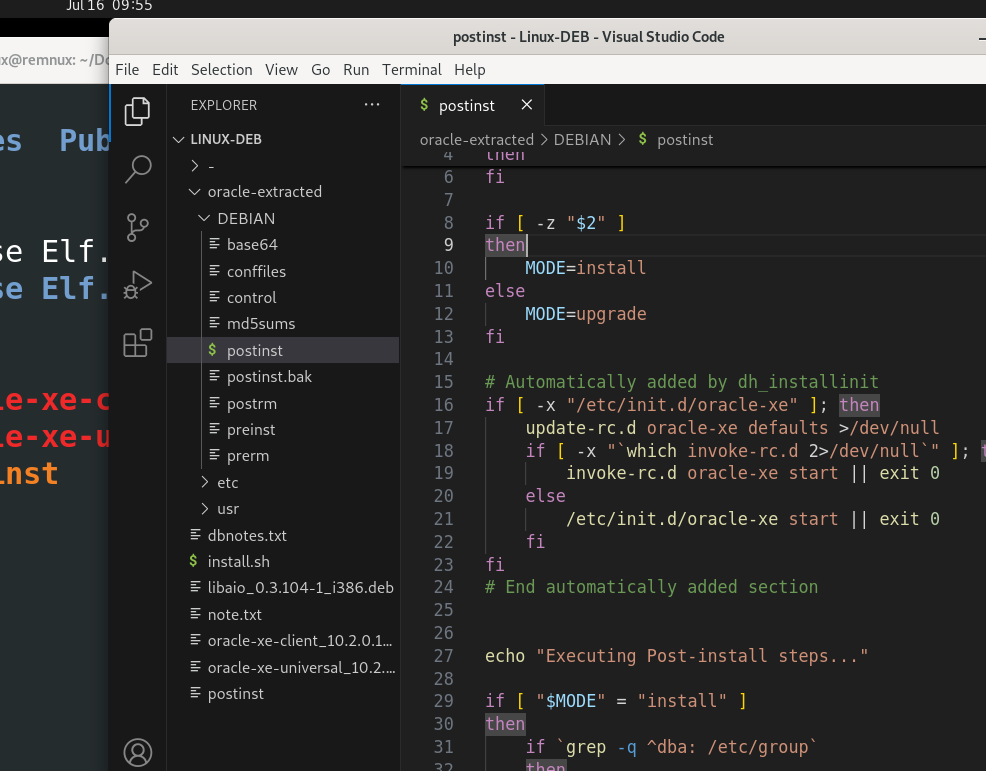Image resolution: width=986 pixels, height=771 pixels.
Task: Open the View menu
Action: pyautogui.click(x=281, y=70)
